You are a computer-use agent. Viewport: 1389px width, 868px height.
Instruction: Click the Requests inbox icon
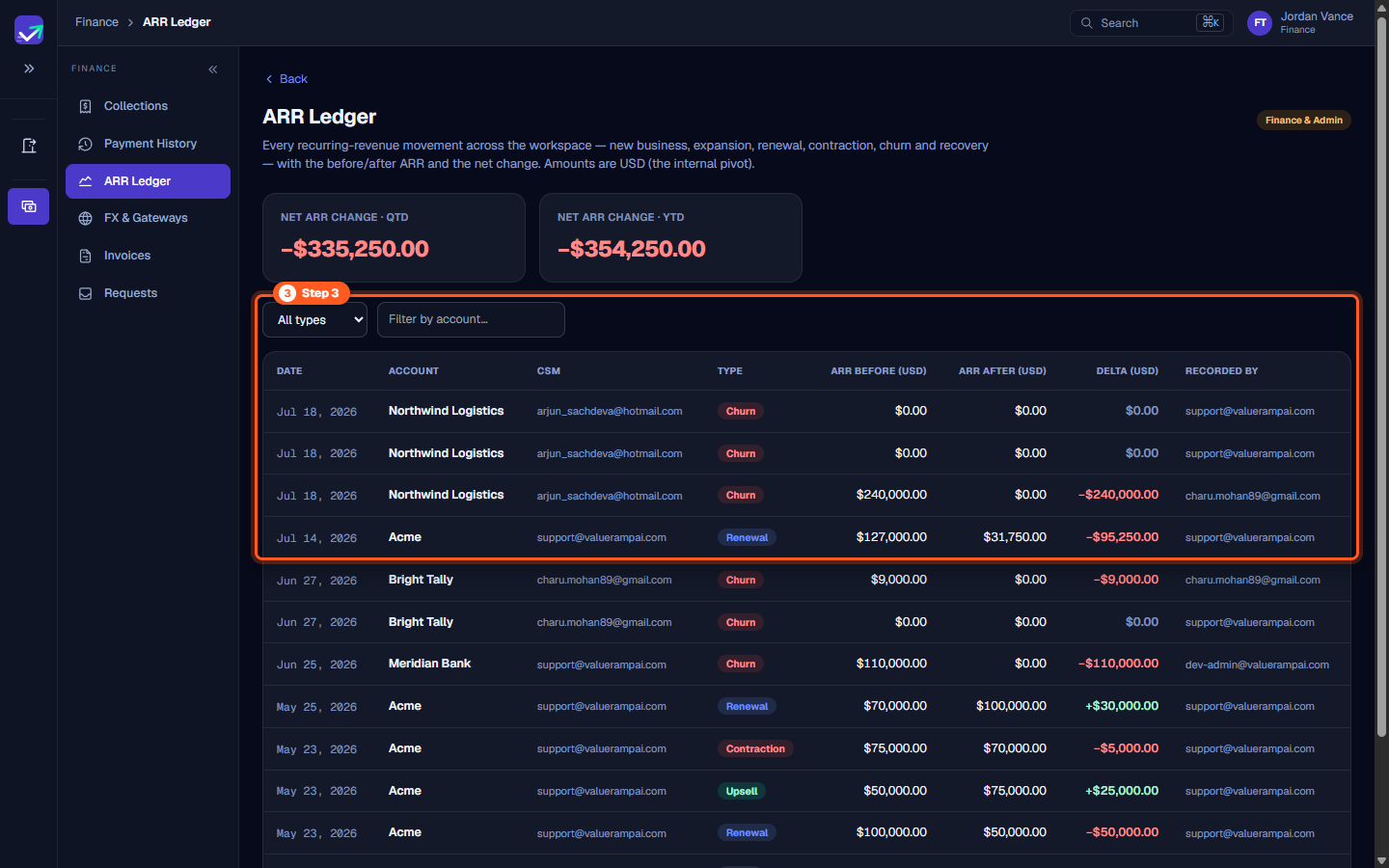tap(86, 293)
